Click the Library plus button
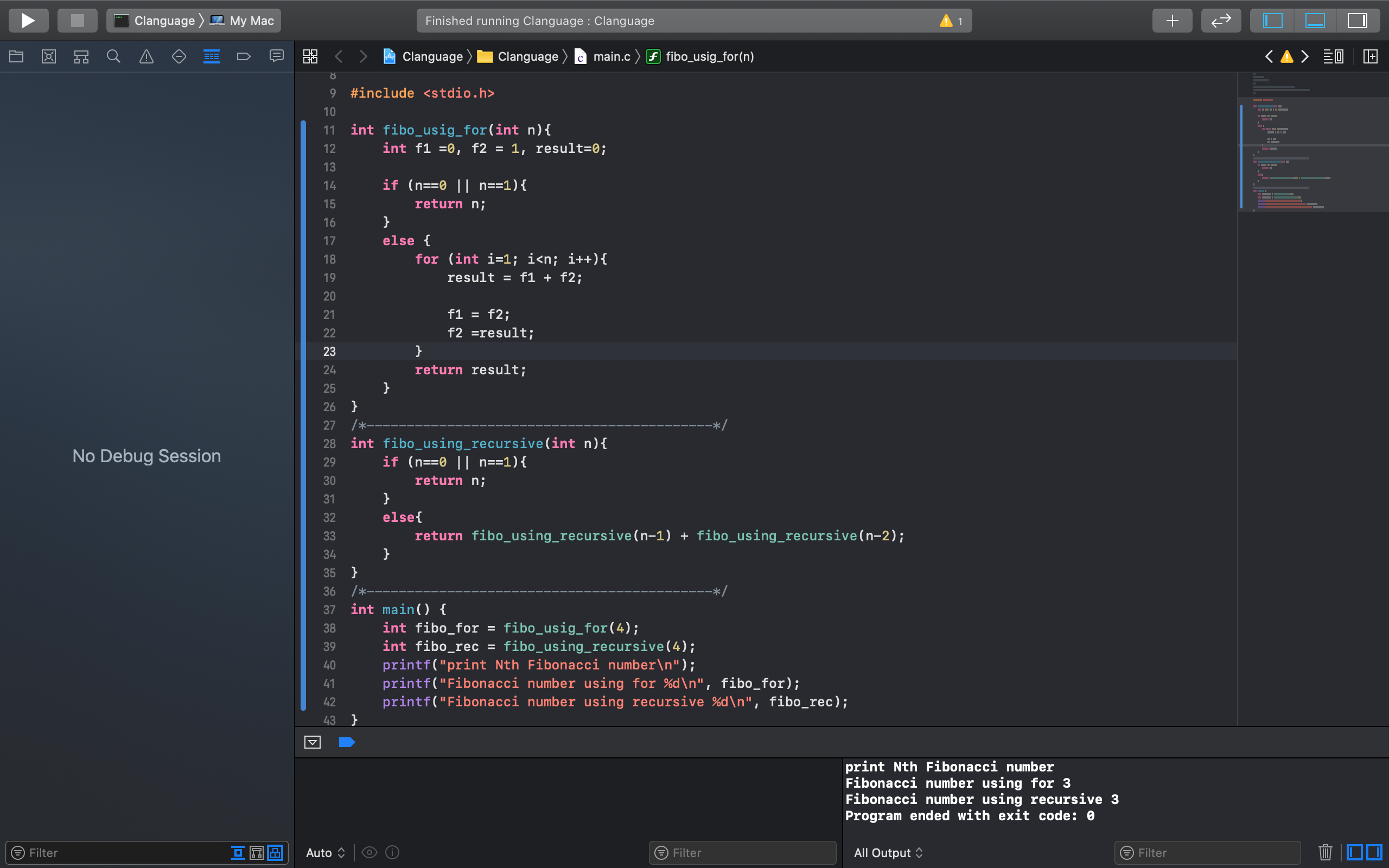 click(1172, 21)
